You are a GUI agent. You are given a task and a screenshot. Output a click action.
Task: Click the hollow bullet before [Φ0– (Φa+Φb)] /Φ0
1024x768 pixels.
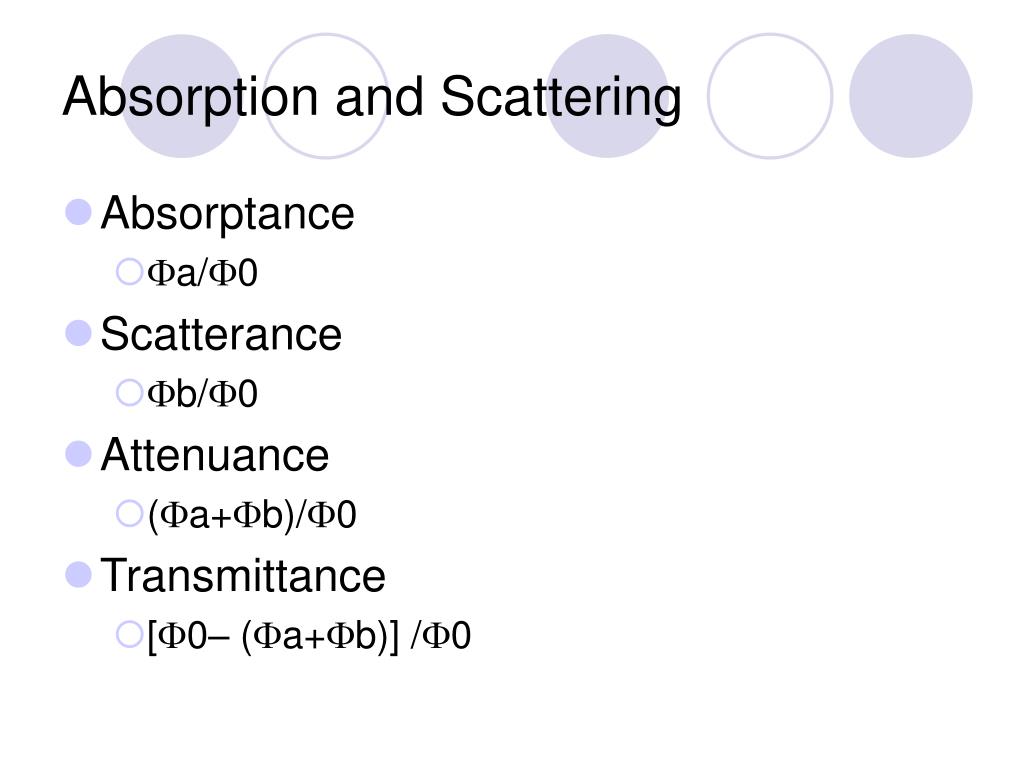(129, 634)
